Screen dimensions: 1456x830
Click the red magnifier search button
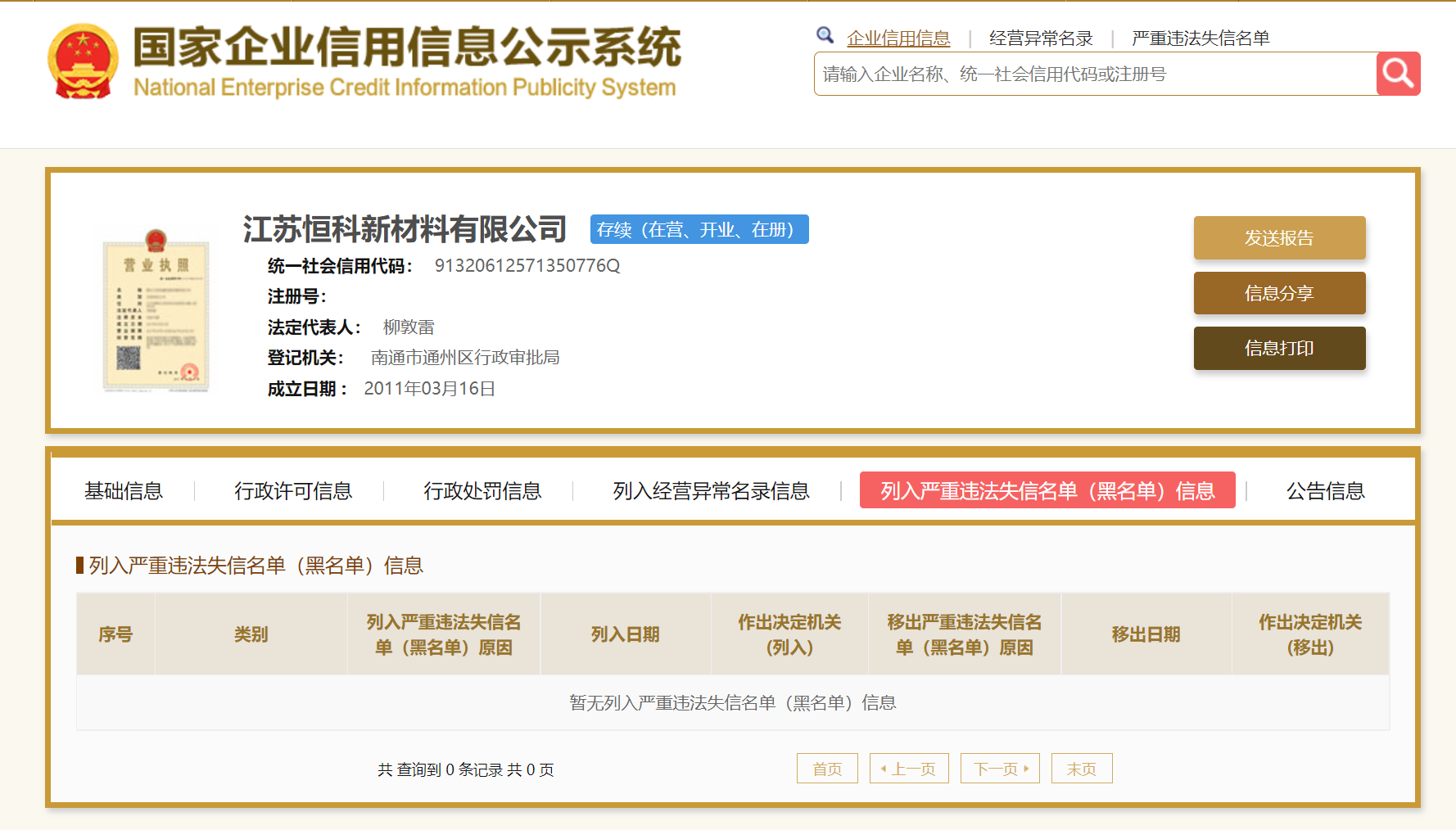point(1398,74)
